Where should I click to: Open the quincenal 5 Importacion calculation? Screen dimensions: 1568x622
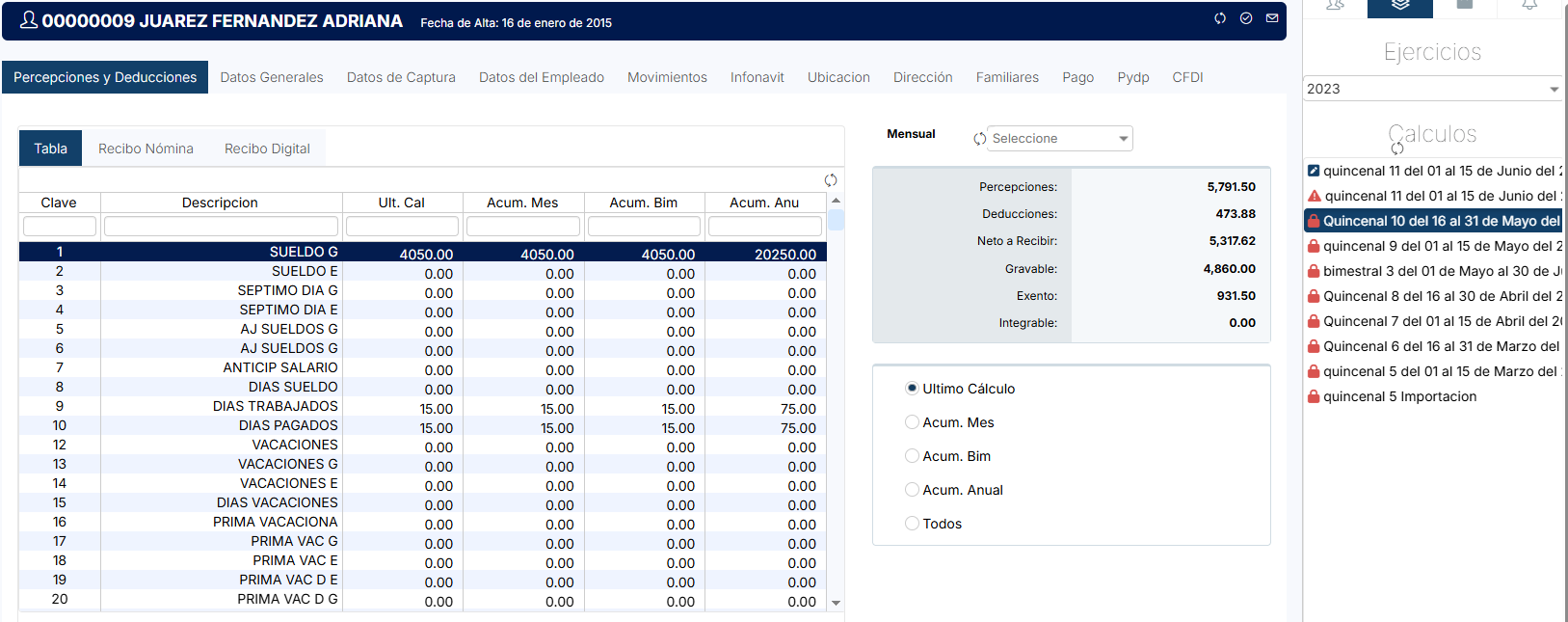[x=1399, y=396]
